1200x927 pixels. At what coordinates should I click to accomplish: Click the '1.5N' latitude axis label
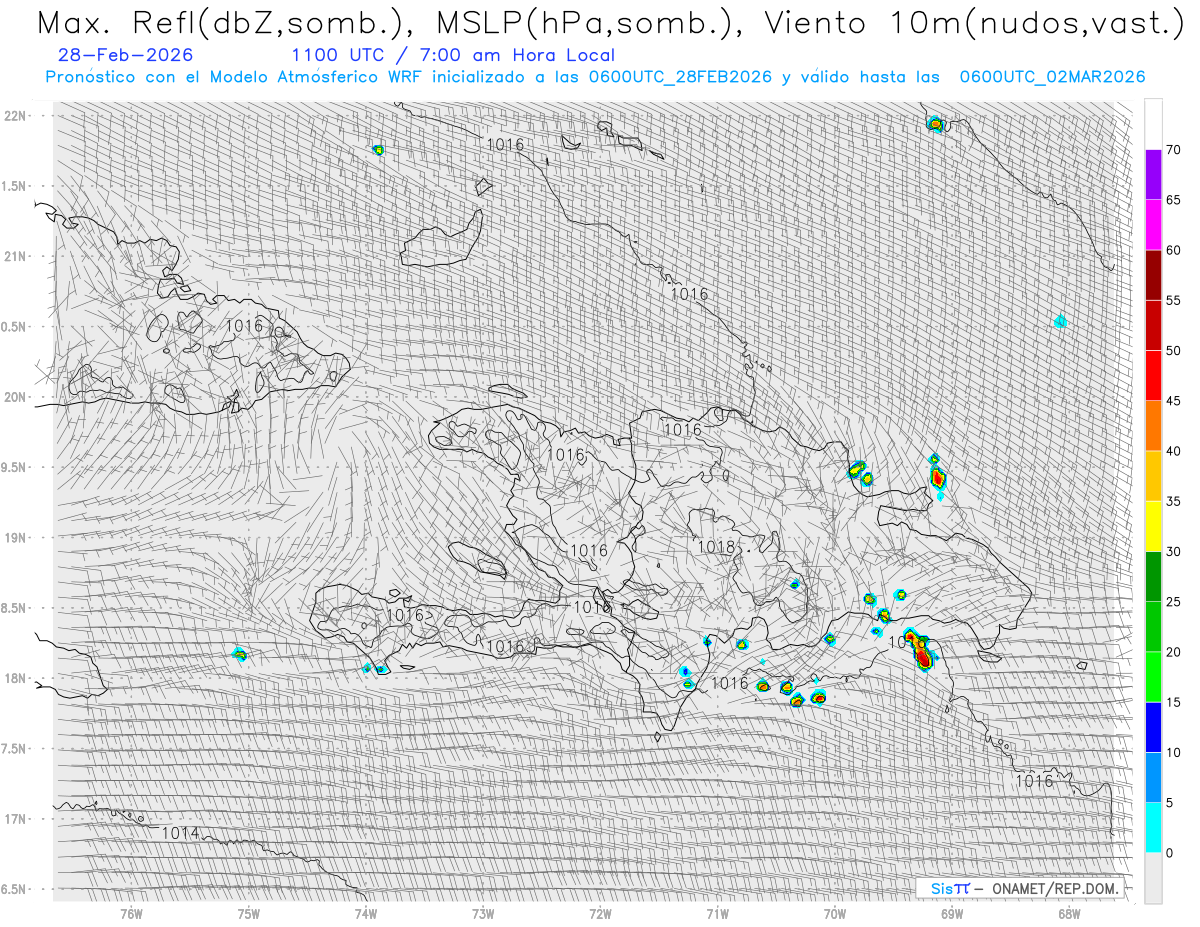13,186
